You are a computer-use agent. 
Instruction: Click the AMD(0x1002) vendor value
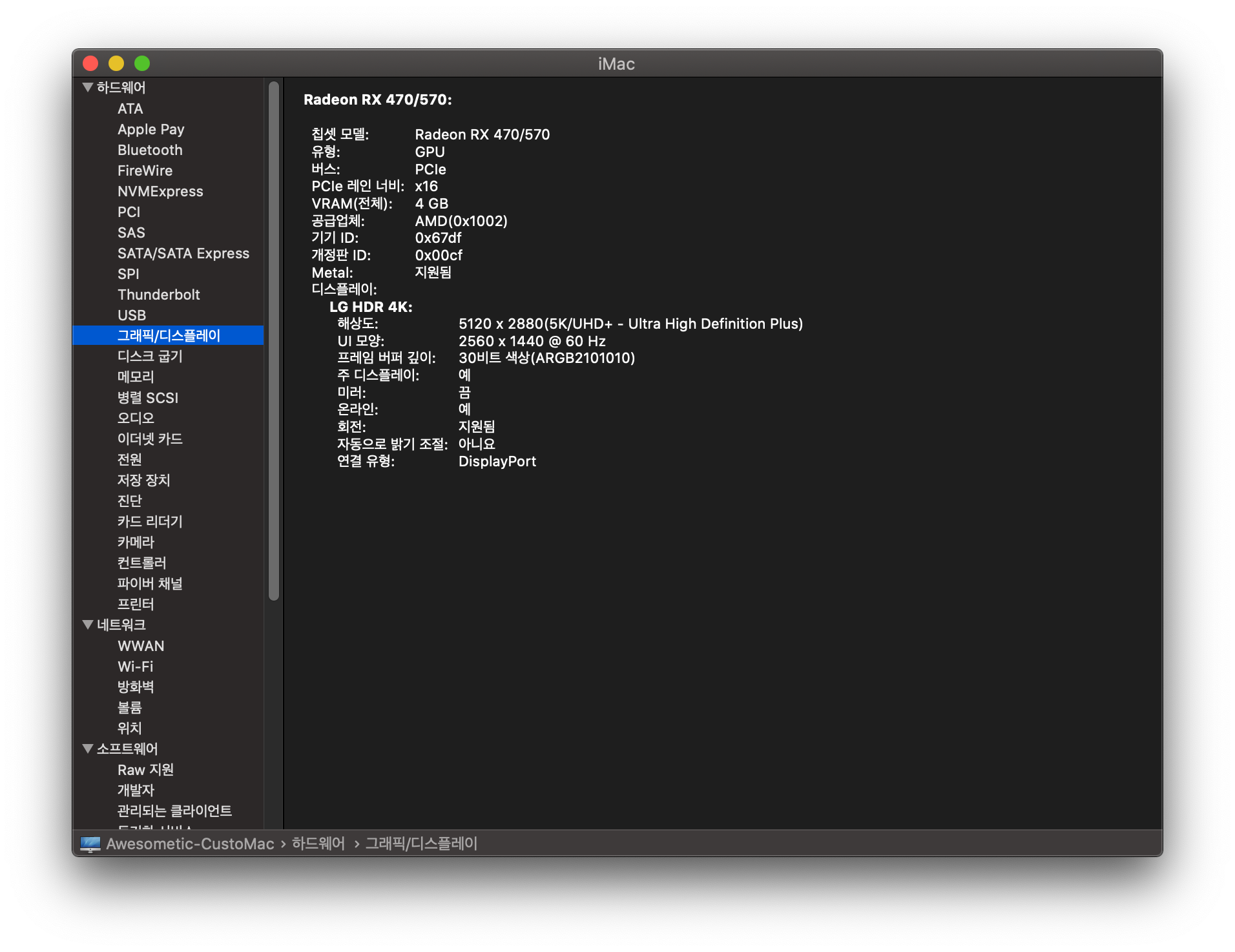(461, 221)
